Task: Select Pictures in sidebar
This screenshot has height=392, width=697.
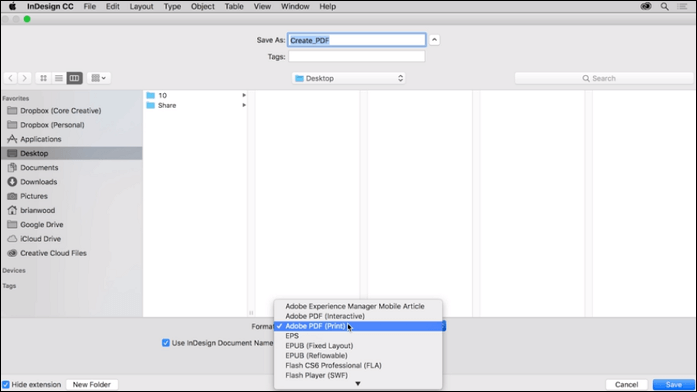Action: click(x=72, y=196)
